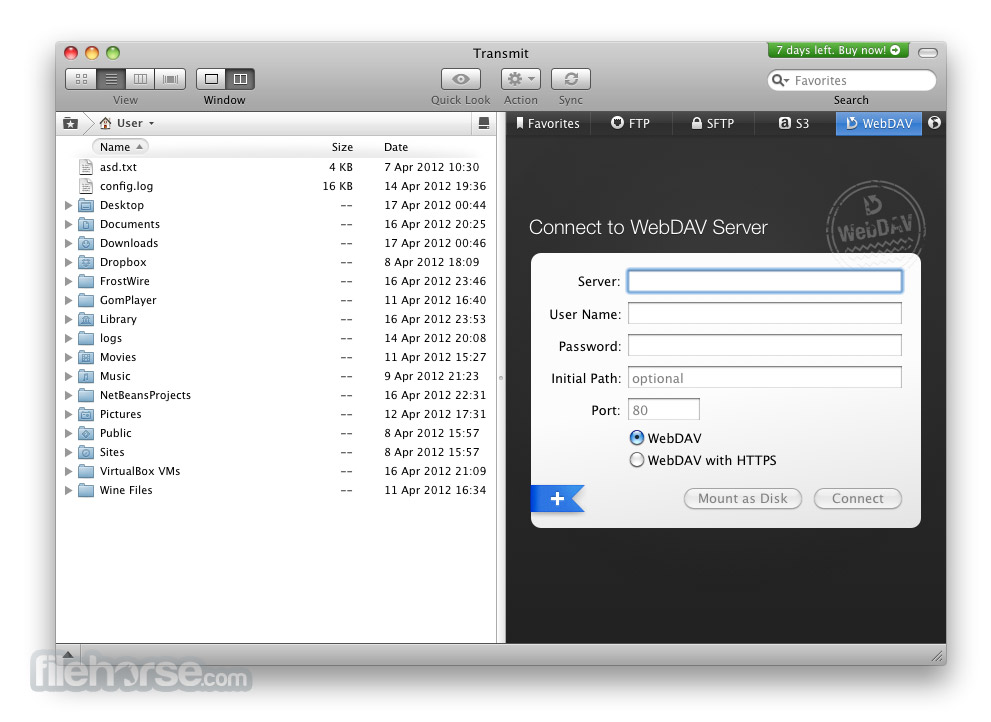The height and width of the screenshot is (722, 991).
Task: Click the Password input field
Action: click(x=765, y=345)
